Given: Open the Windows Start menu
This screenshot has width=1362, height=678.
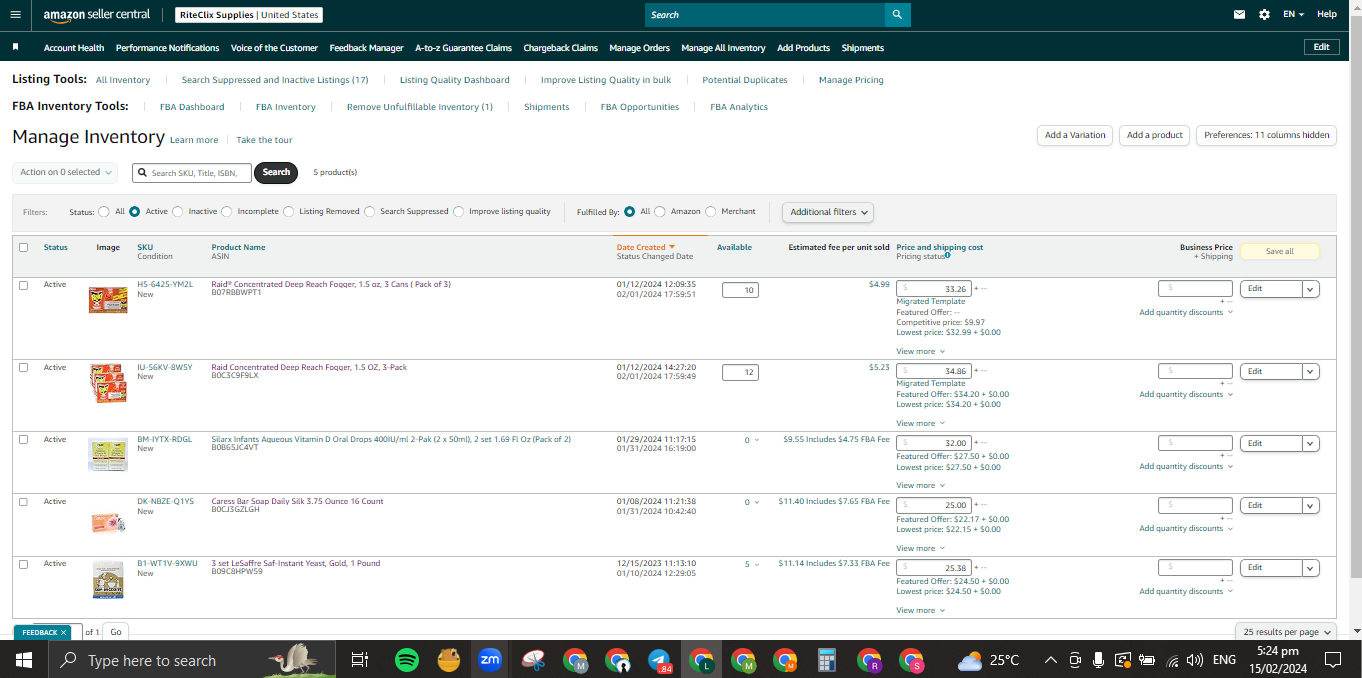Looking at the screenshot, I should (23, 660).
